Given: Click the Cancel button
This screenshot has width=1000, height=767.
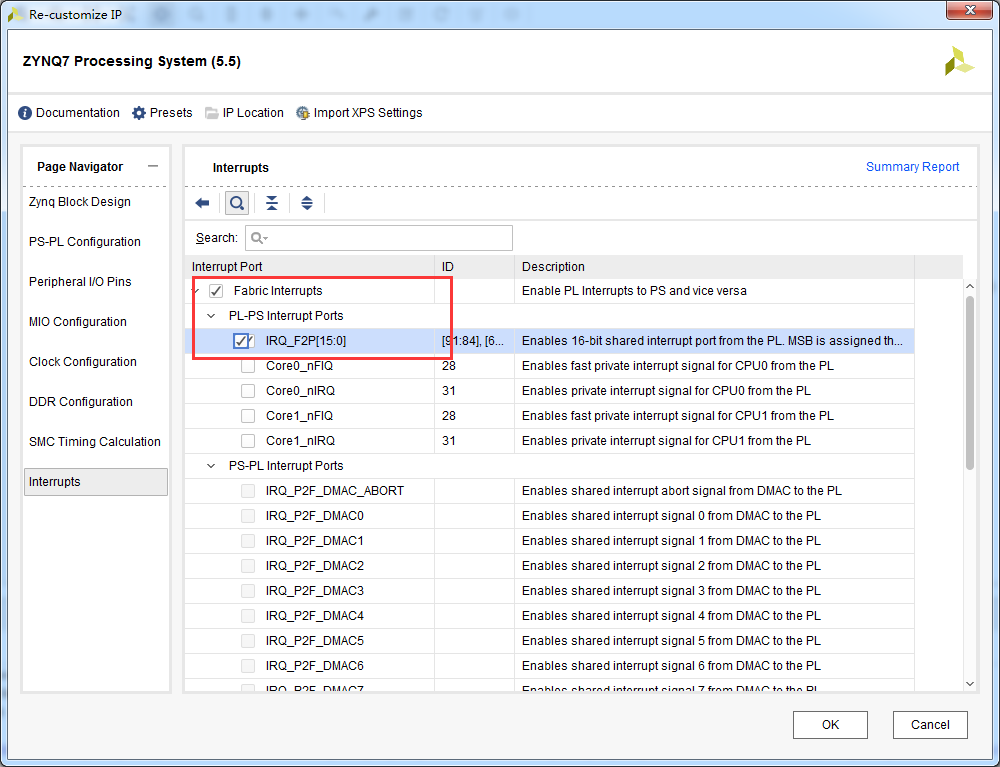Looking at the screenshot, I should point(930,725).
